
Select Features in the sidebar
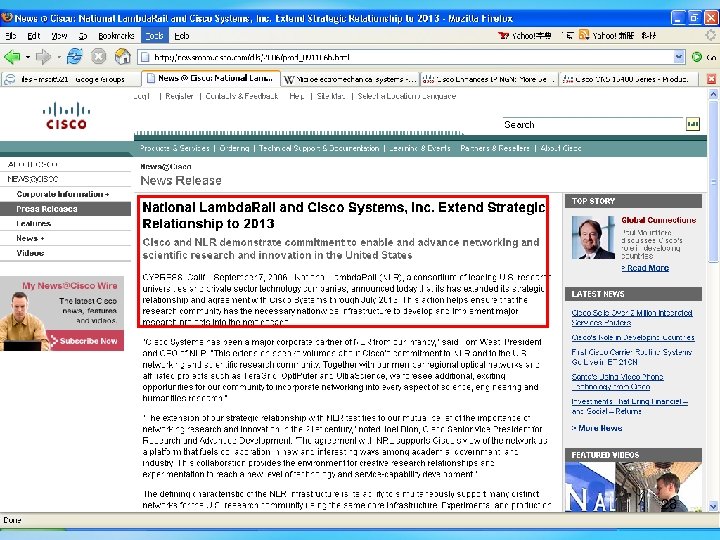click(34, 224)
